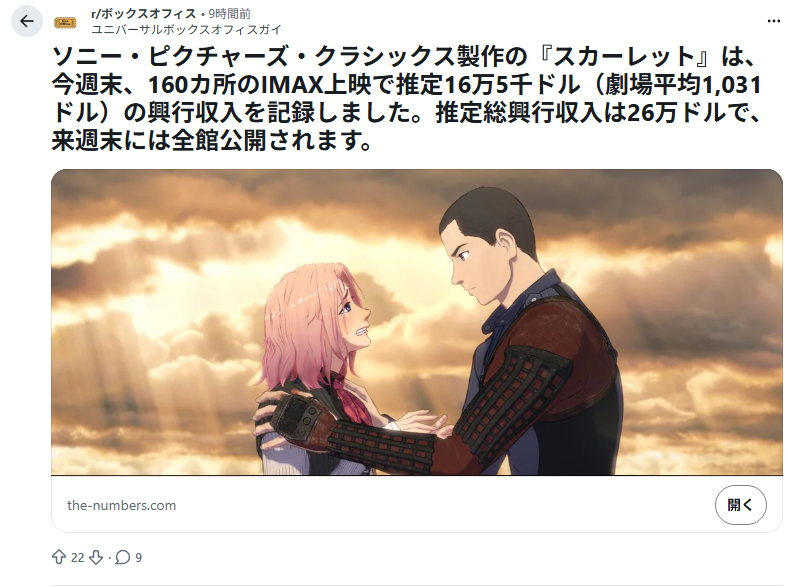Click the 9時間前 post timestamp

coord(229,14)
